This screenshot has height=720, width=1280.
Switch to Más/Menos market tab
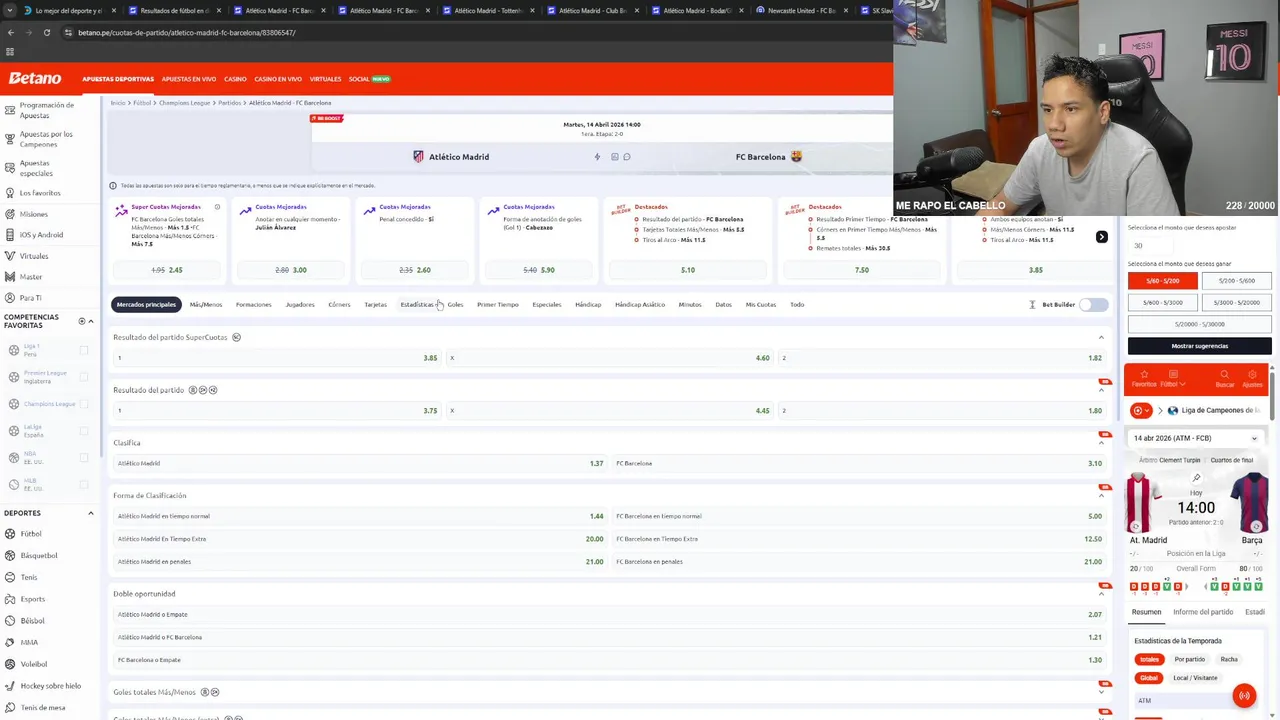(x=206, y=305)
